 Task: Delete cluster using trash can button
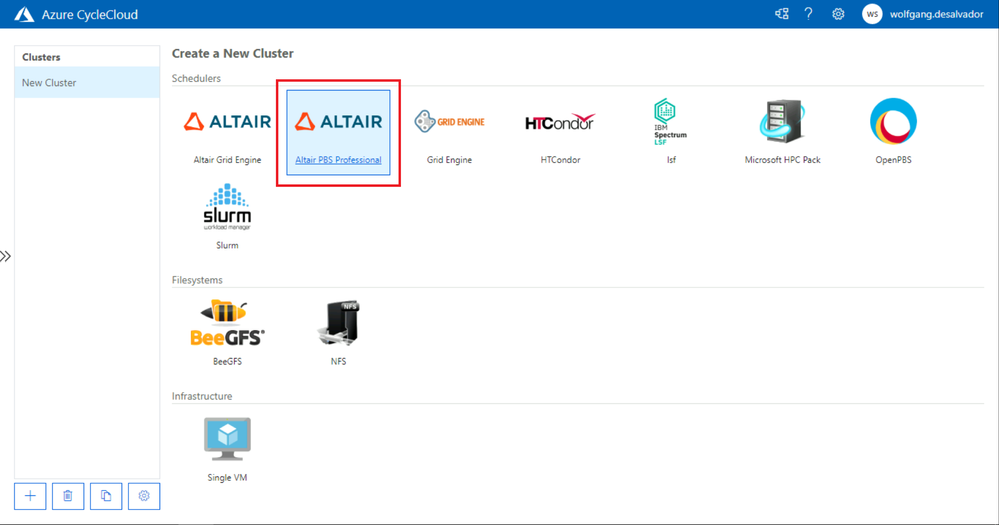pos(68,496)
